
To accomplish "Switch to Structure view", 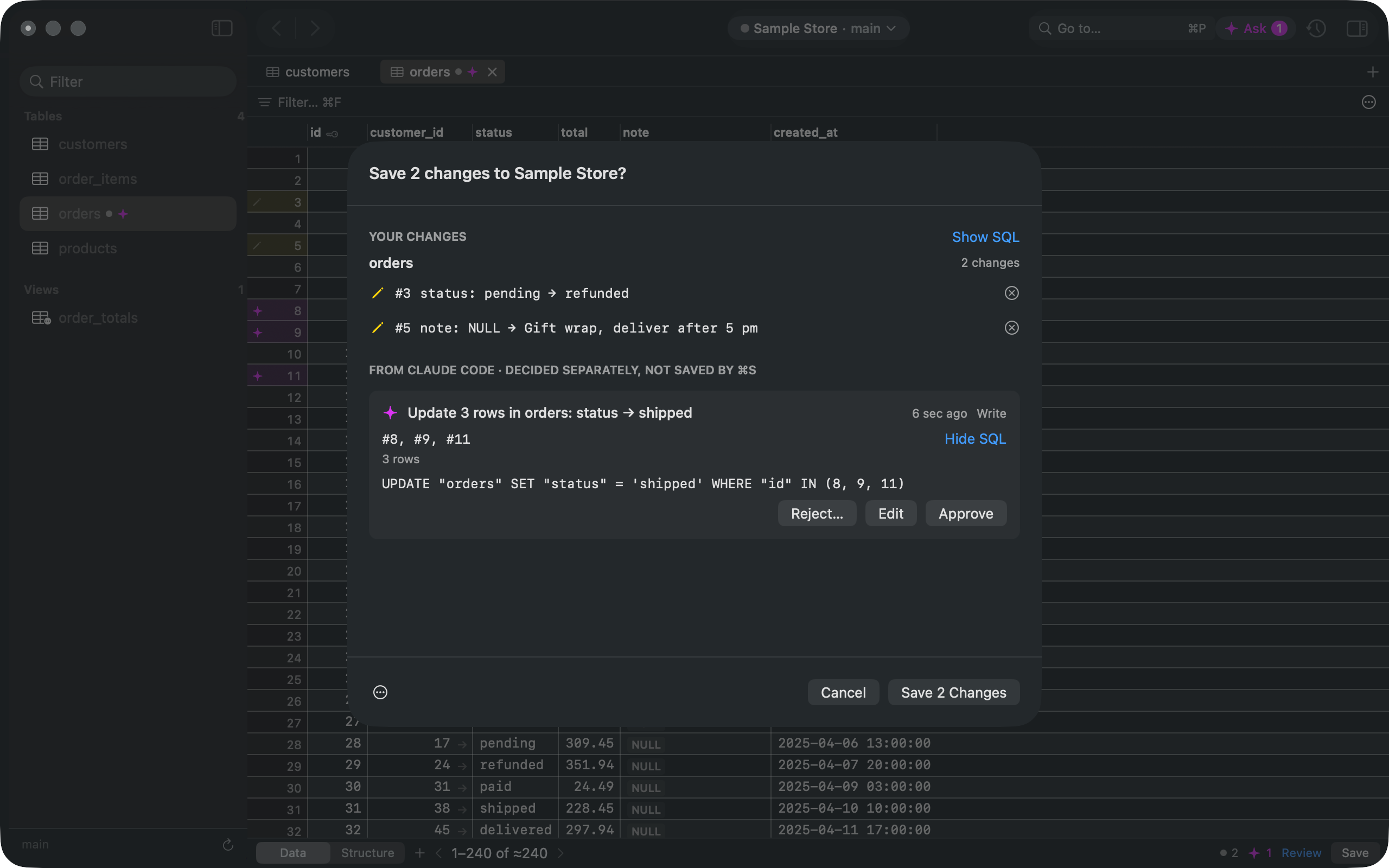I will [x=367, y=853].
